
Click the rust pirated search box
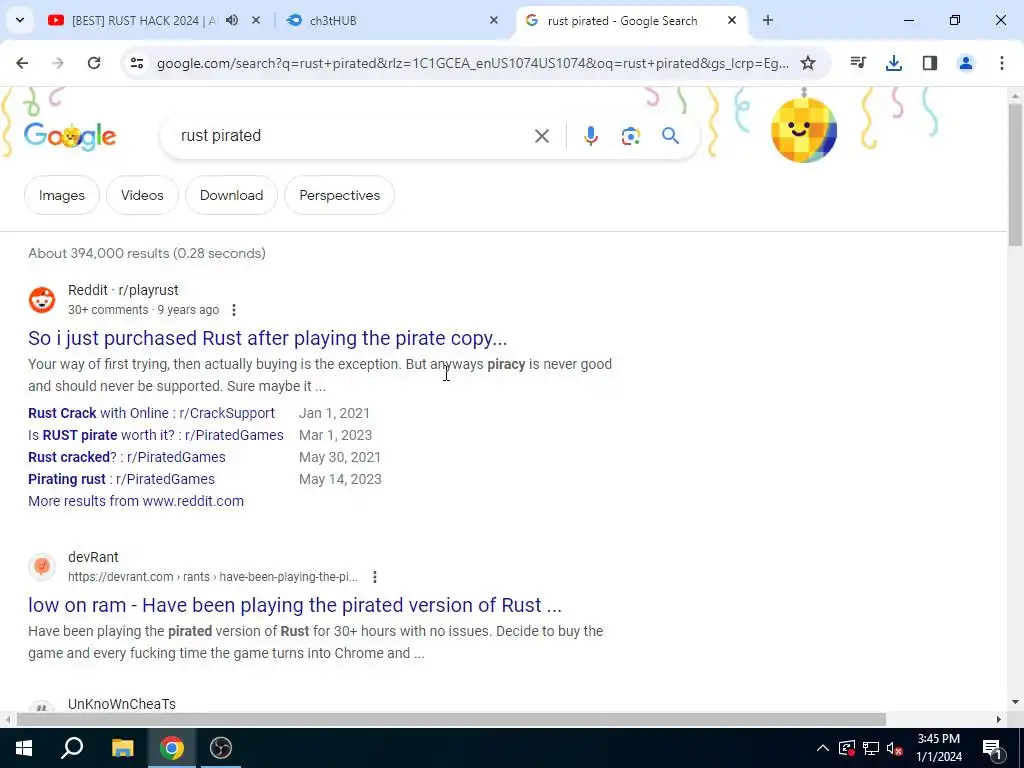[x=353, y=136]
